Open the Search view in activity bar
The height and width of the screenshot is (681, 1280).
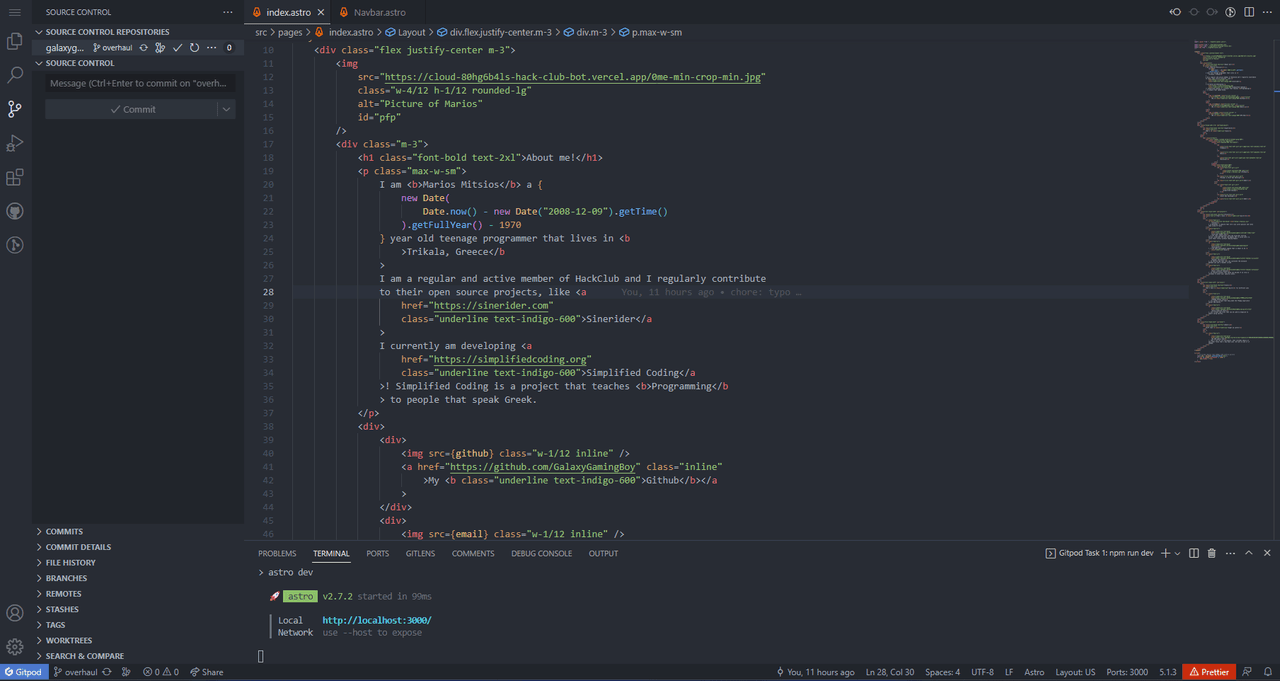tap(15, 75)
